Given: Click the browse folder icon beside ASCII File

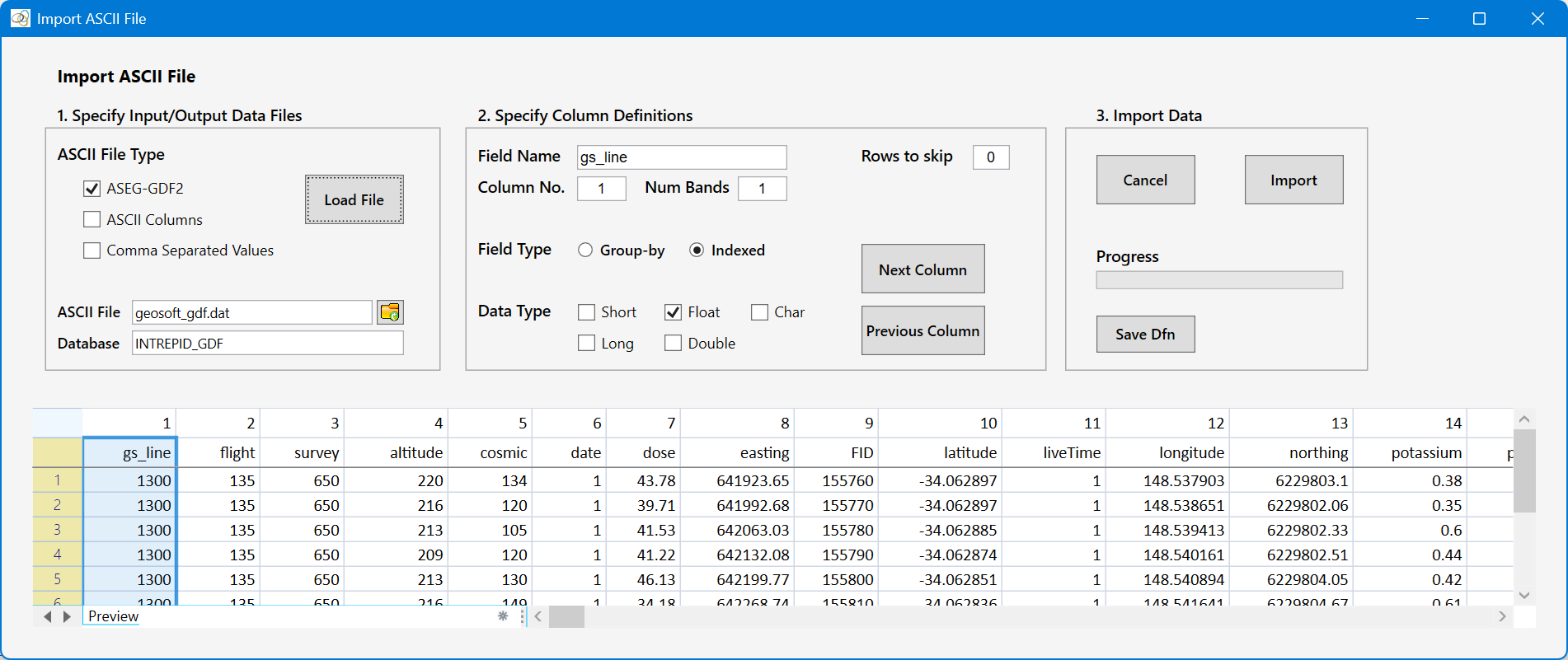Looking at the screenshot, I should pyautogui.click(x=390, y=312).
